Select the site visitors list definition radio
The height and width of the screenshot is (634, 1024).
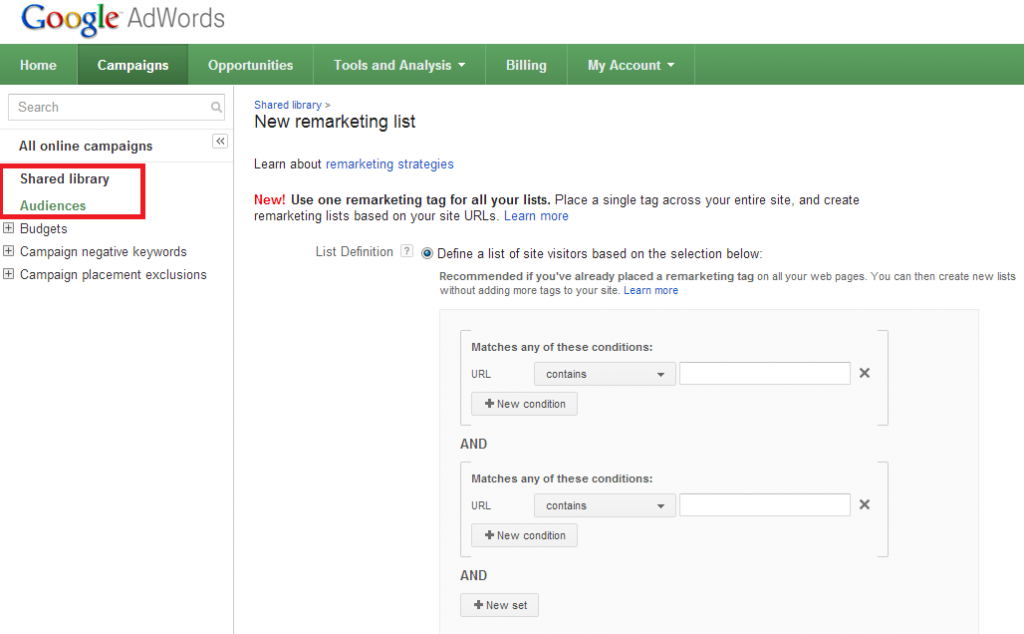(x=427, y=253)
